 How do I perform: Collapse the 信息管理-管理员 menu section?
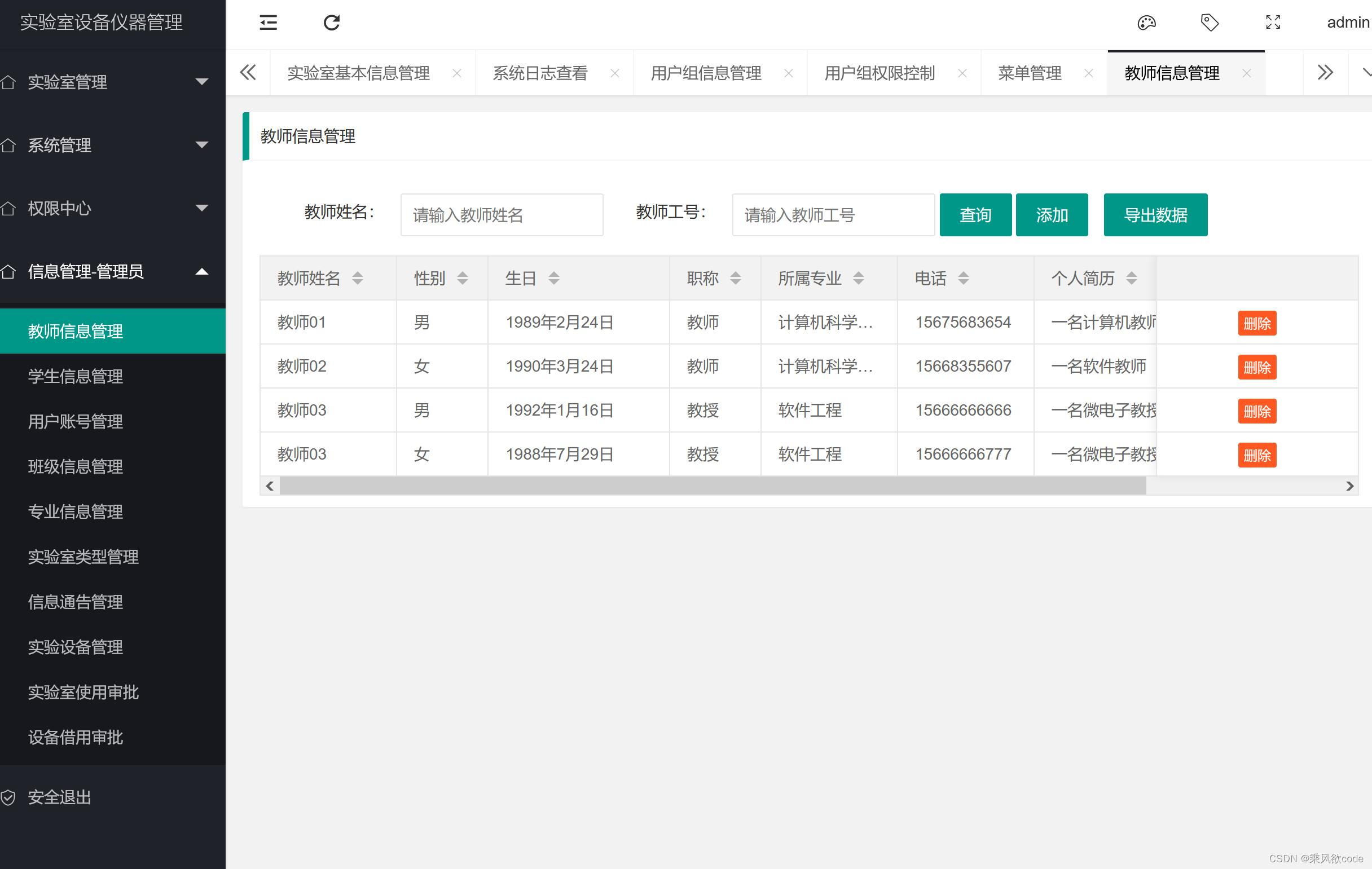(x=202, y=272)
